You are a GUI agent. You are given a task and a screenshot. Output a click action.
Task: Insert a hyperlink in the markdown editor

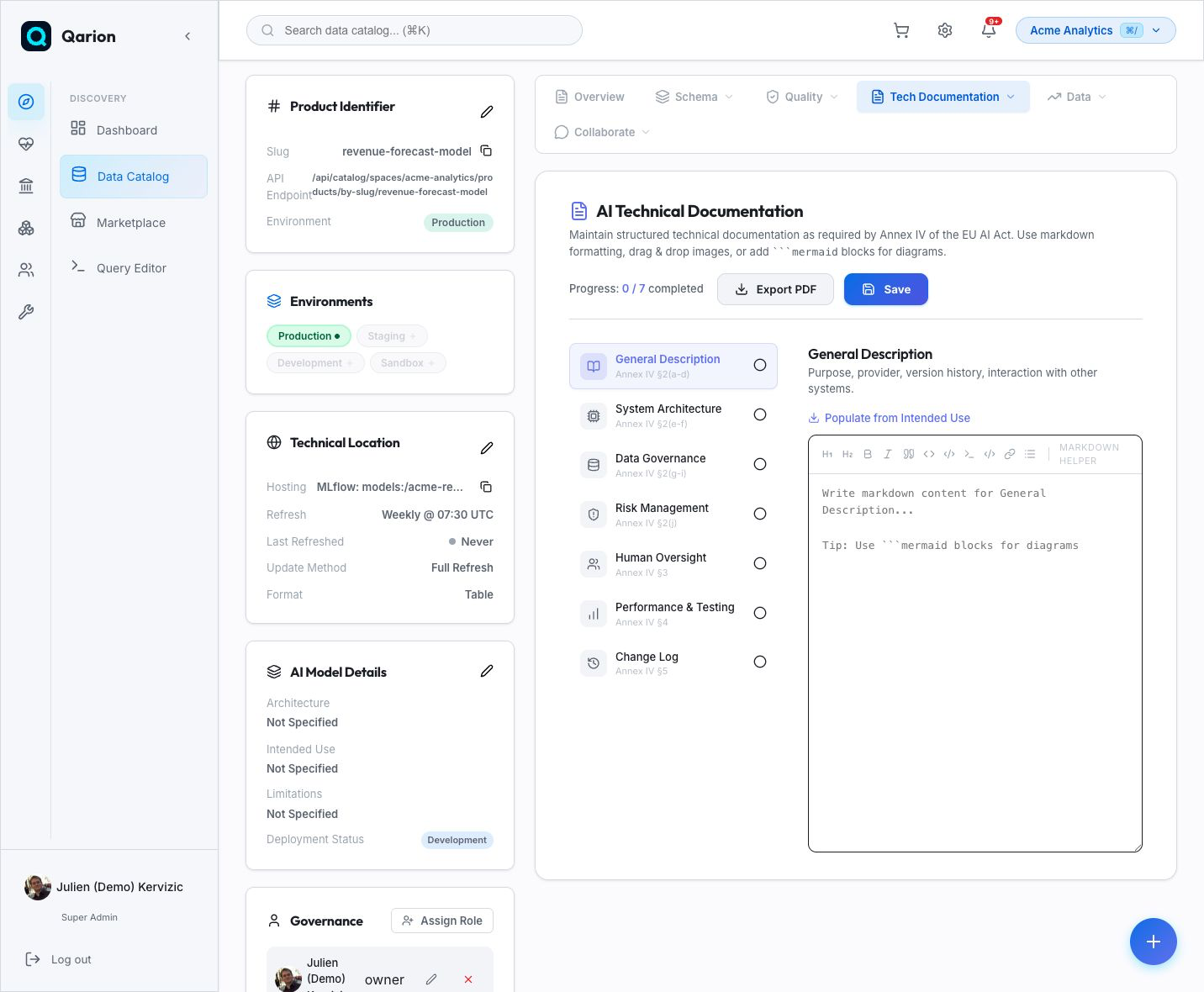tap(1010, 454)
